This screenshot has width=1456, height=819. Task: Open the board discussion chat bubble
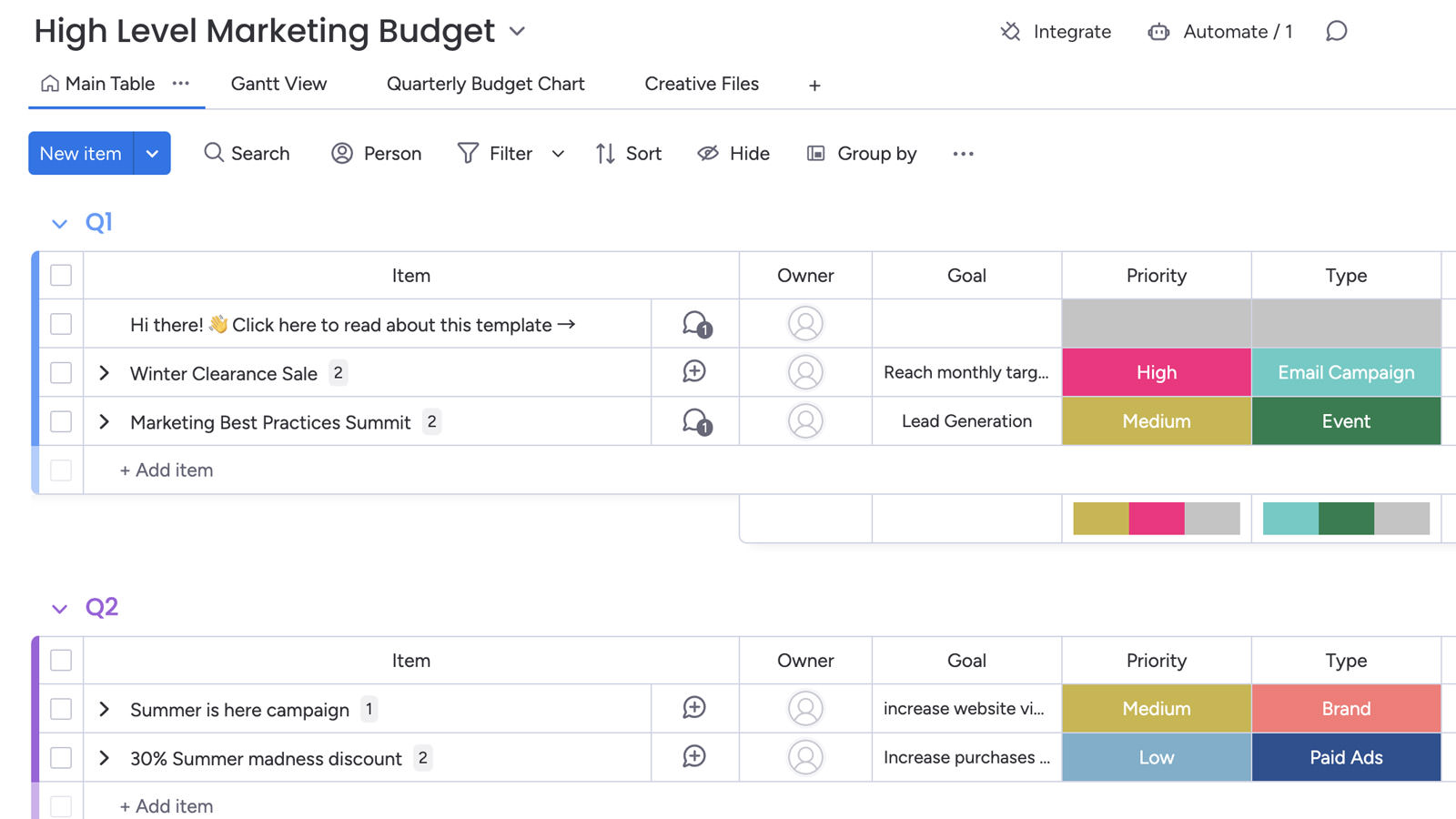coord(1336,32)
